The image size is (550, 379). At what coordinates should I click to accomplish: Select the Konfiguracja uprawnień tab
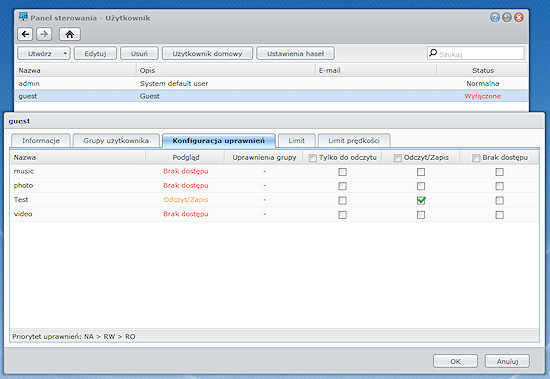219,141
